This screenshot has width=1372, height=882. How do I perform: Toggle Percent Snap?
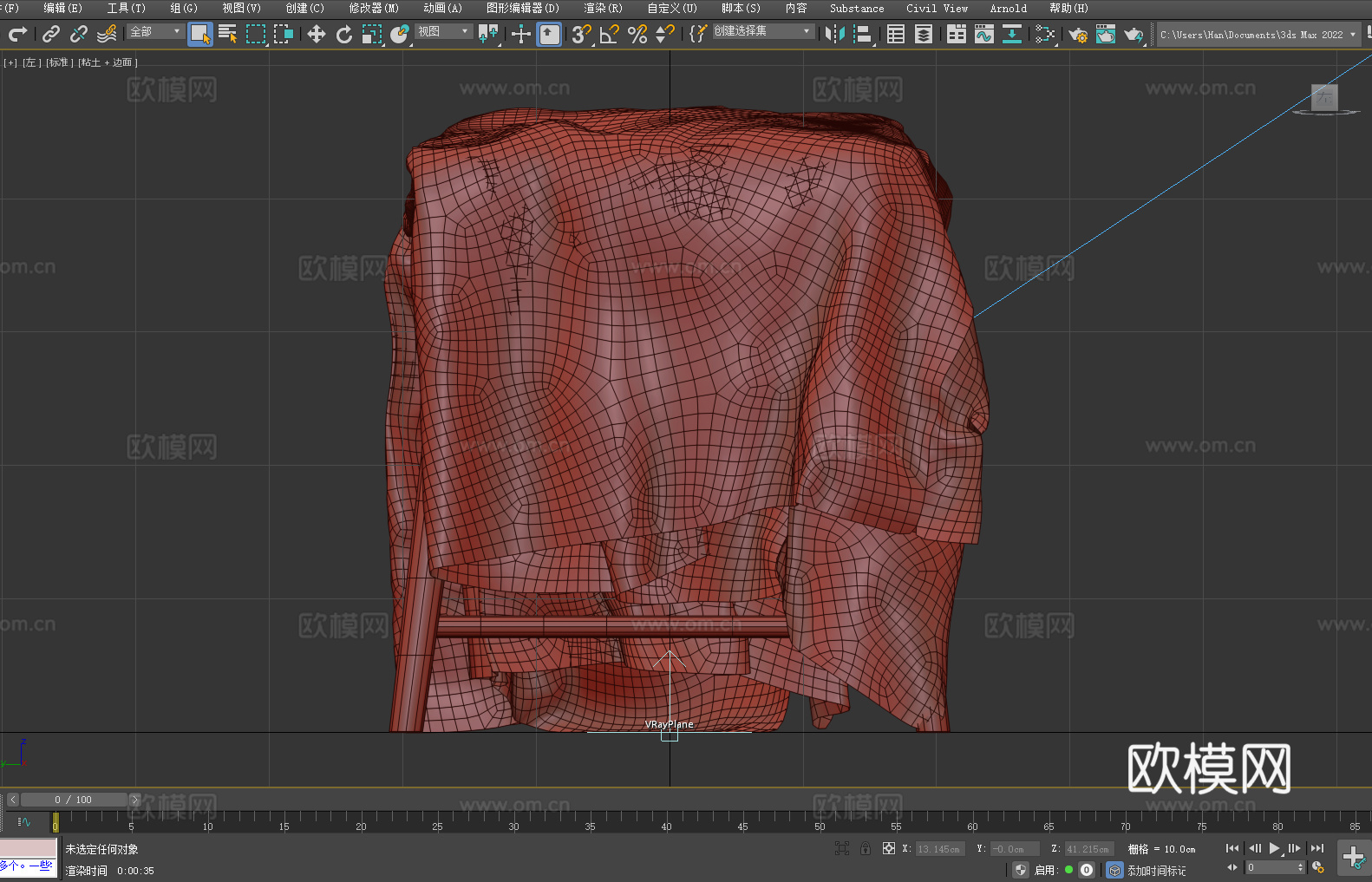tap(637, 34)
